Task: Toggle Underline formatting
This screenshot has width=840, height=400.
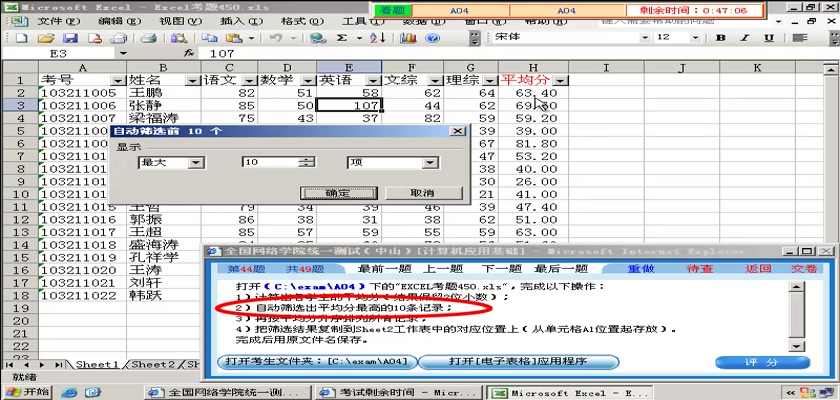Action: (769, 37)
